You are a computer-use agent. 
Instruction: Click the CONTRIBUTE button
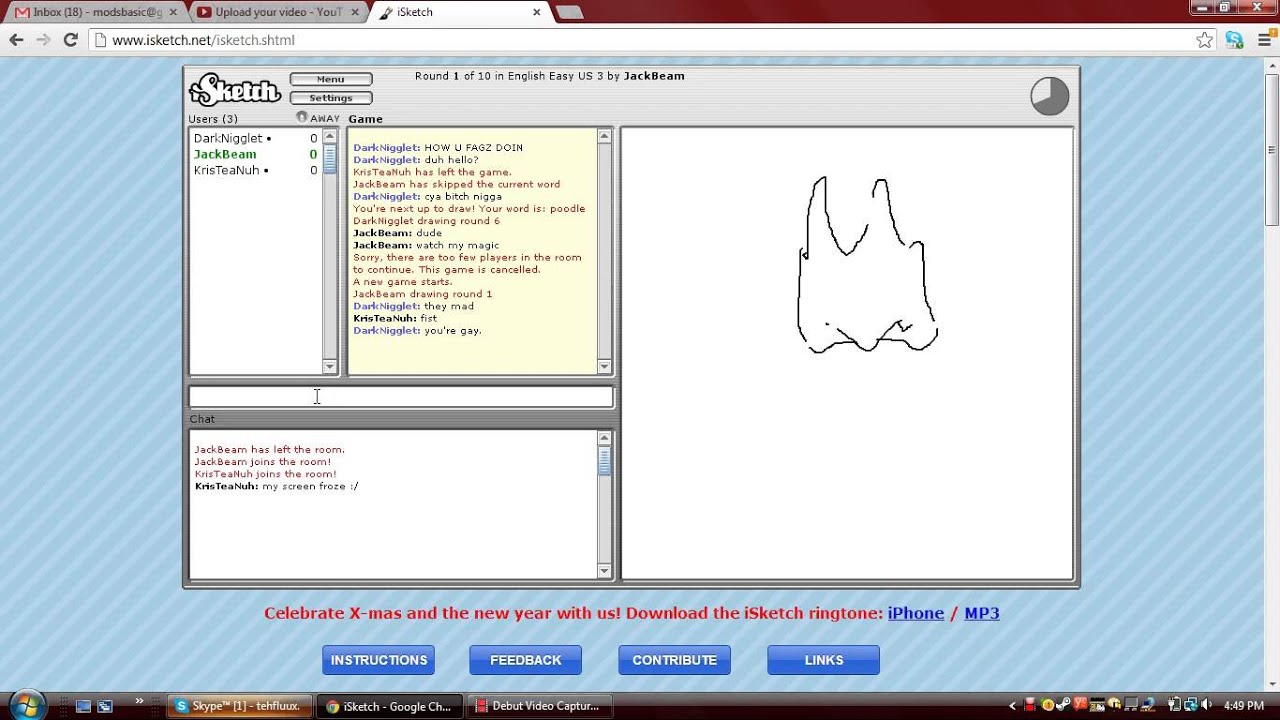[x=675, y=660]
